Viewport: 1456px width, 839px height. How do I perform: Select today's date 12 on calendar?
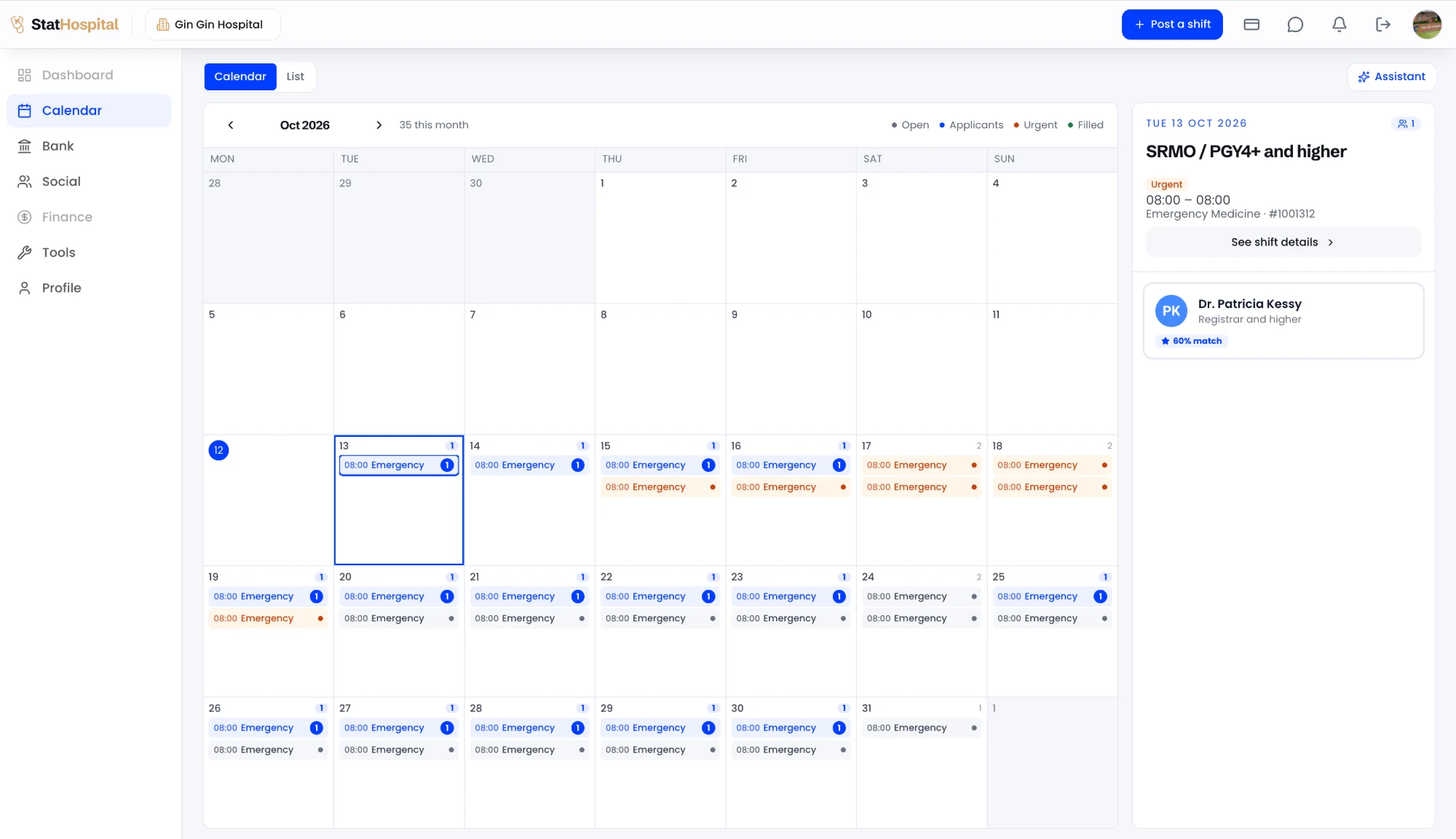[x=218, y=450]
